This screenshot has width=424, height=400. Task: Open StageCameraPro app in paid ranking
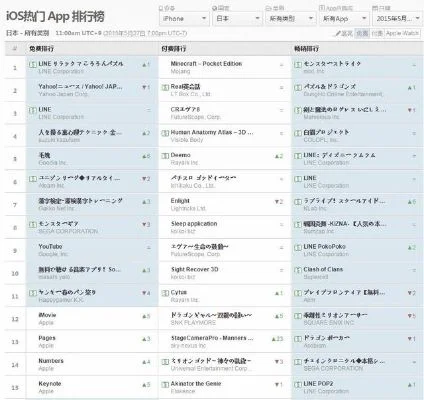(212, 338)
